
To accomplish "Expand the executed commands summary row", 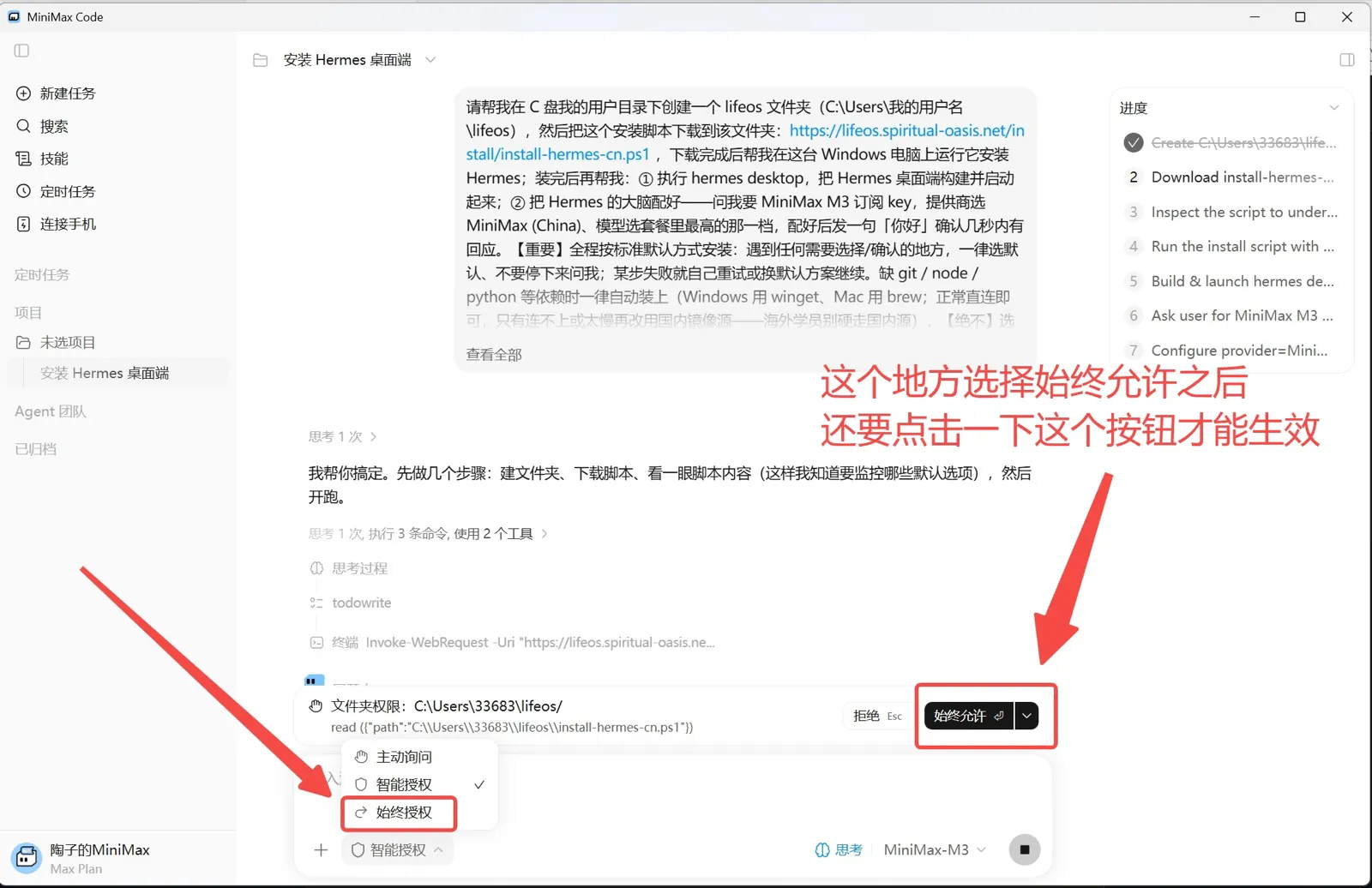I will point(428,534).
